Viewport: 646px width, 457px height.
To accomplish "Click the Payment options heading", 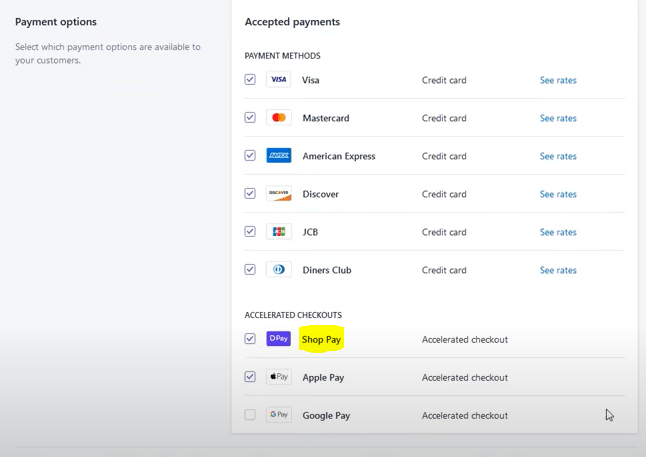I will coord(56,22).
